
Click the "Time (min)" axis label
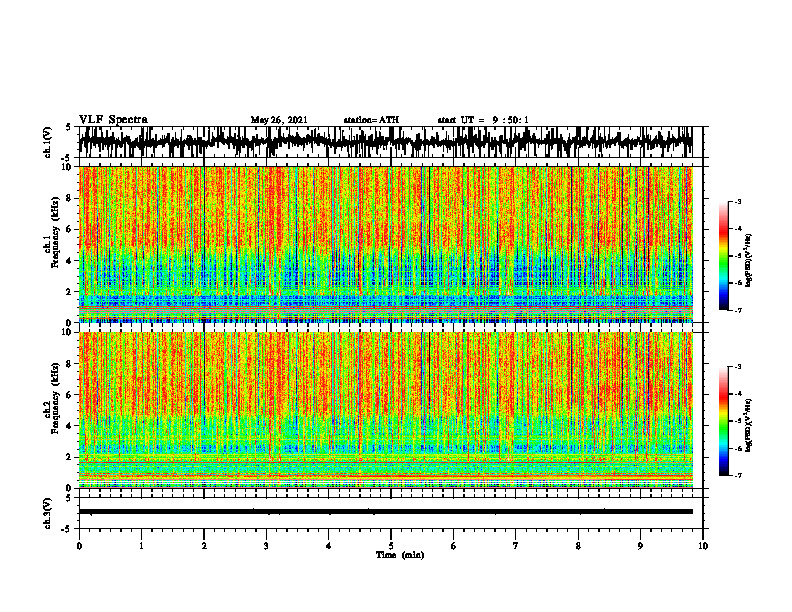click(x=400, y=555)
